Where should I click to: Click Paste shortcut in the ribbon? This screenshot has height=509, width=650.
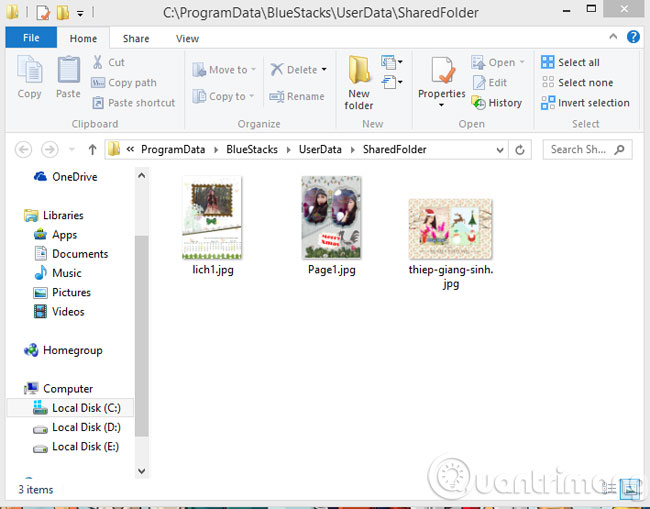tap(133, 102)
